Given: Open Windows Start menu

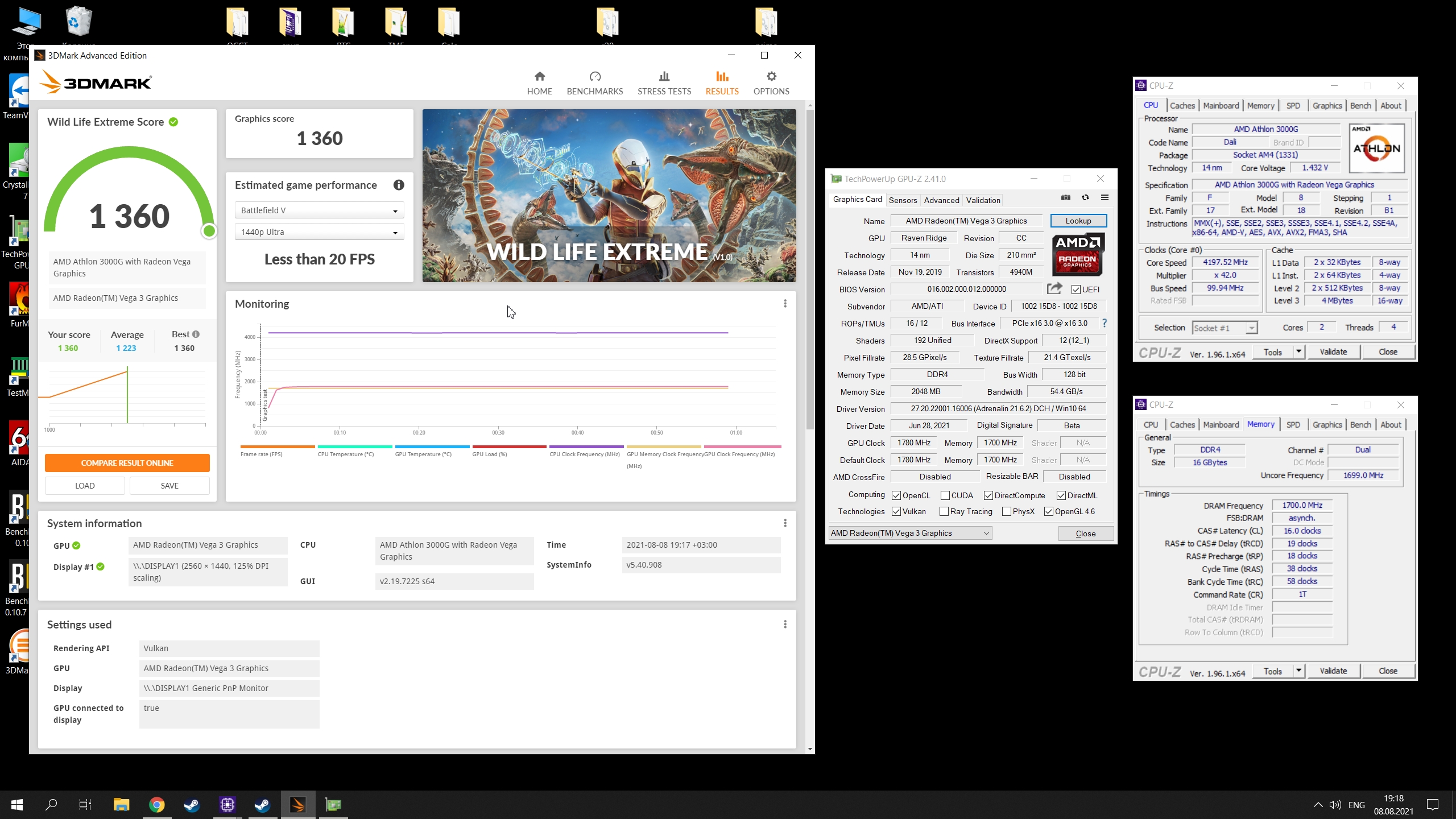Looking at the screenshot, I should point(17,805).
